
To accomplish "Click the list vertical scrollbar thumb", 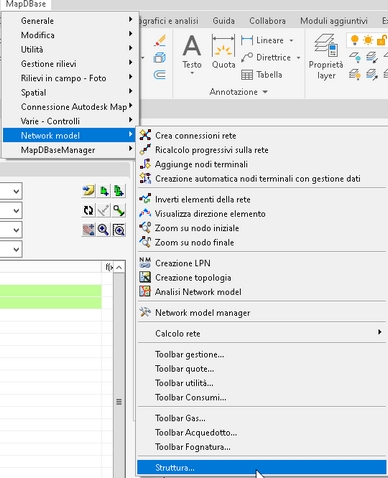I will [x=119, y=402].
